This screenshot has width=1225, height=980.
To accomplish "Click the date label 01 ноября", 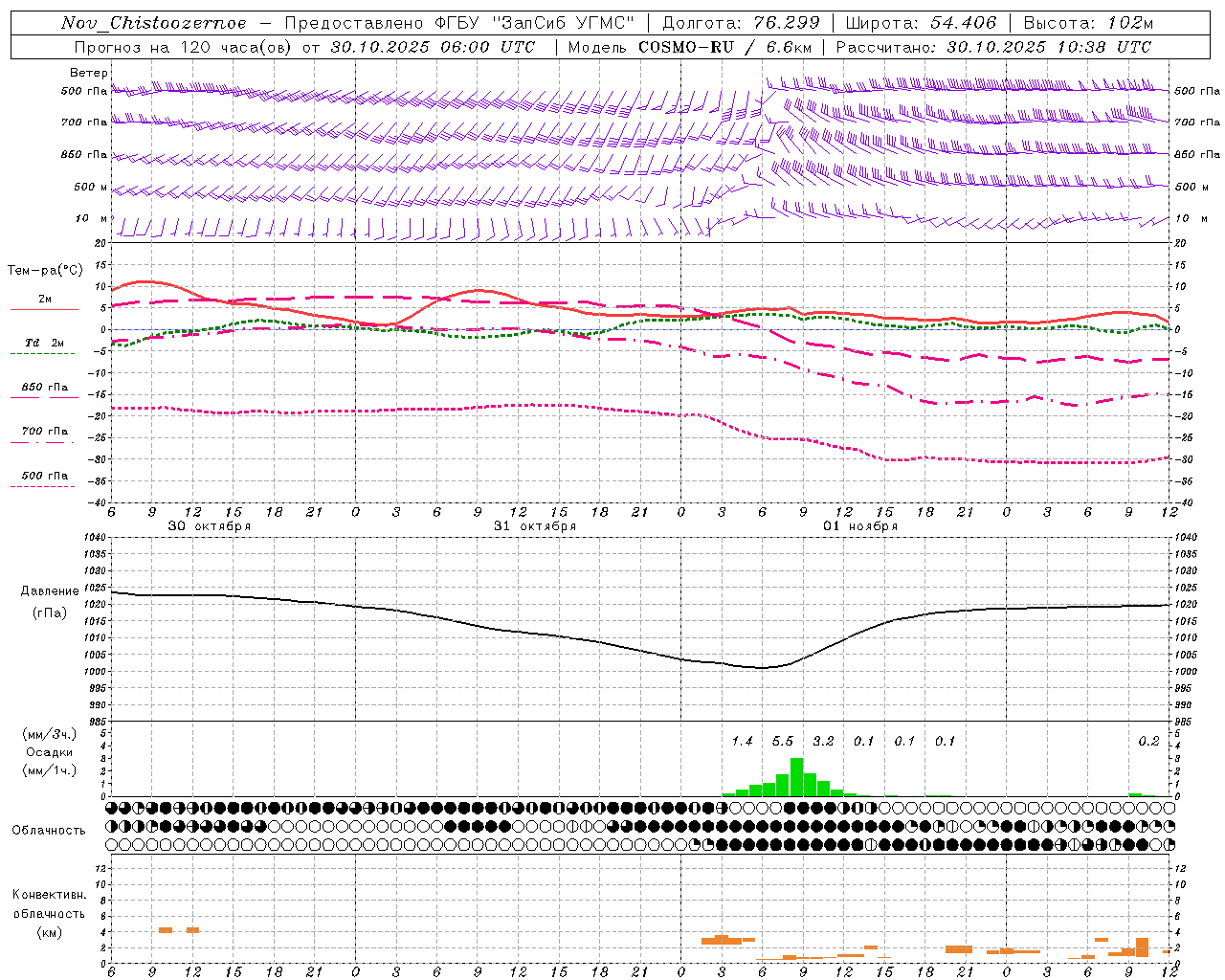I will click(x=860, y=526).
